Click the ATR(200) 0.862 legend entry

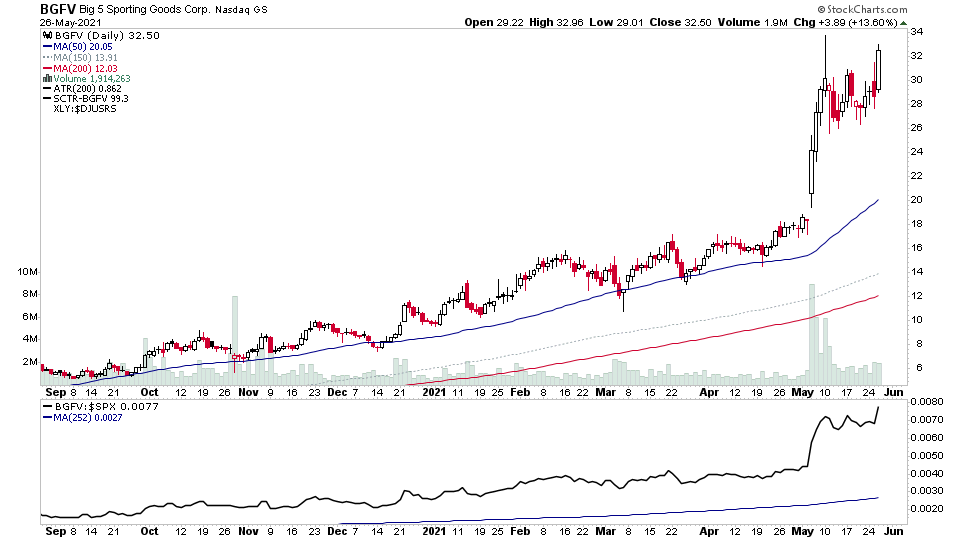coord(88,89)
